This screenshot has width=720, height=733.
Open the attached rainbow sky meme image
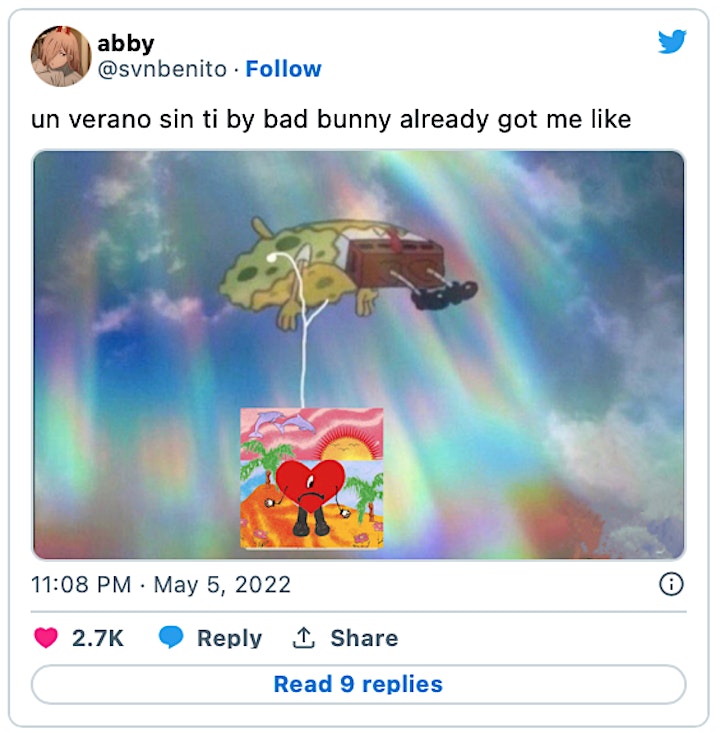pos(359,355)
